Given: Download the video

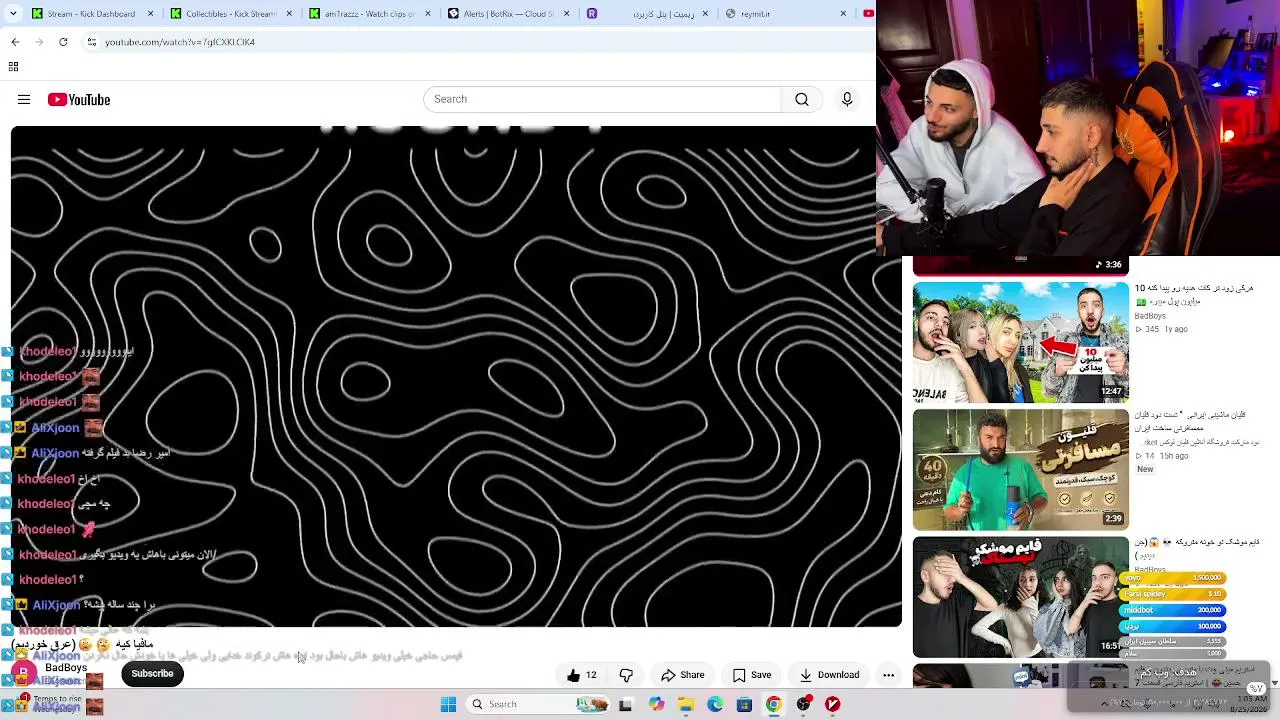Looking at the screenshot, I should tap(830, 675).
